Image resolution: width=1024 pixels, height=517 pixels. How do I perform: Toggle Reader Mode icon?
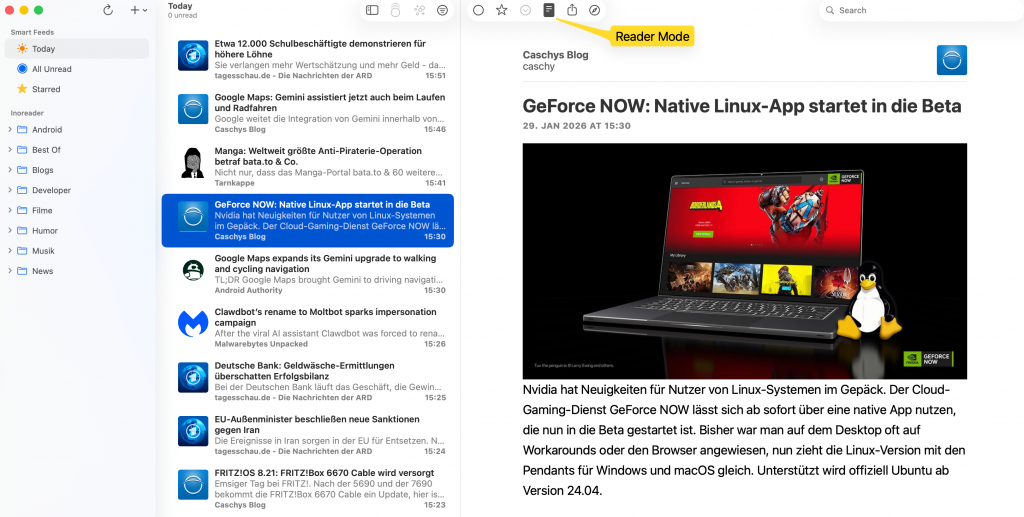pyautogui.click(x=549, y=10)
